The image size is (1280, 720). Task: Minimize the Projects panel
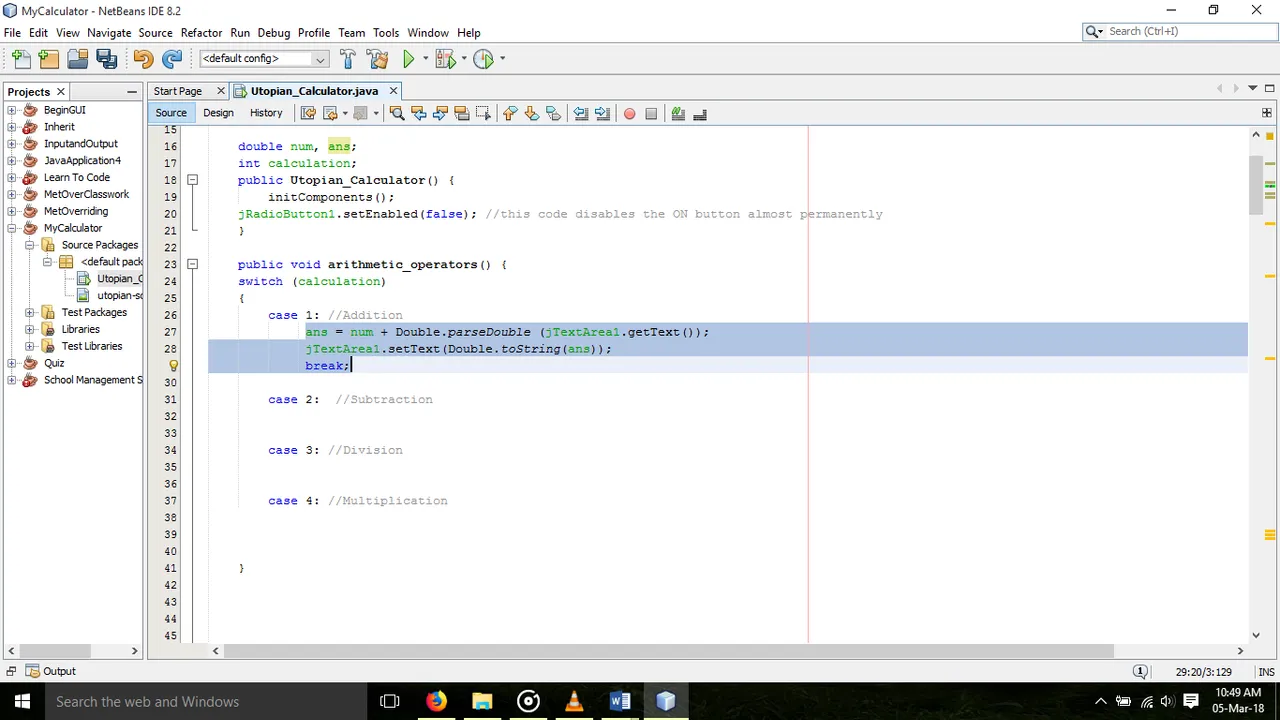132,91
